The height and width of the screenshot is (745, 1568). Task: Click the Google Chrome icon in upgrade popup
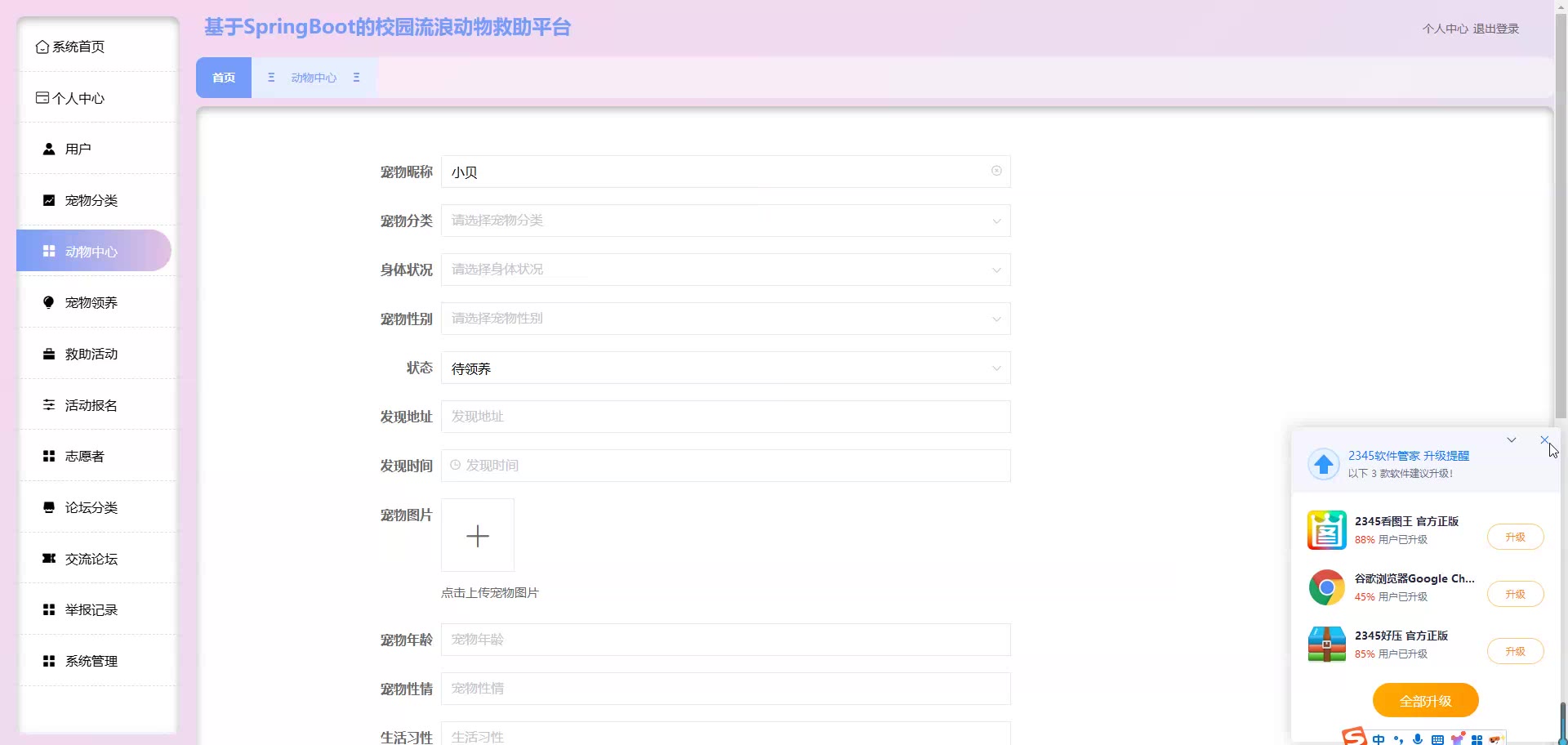coord(1326,587)
